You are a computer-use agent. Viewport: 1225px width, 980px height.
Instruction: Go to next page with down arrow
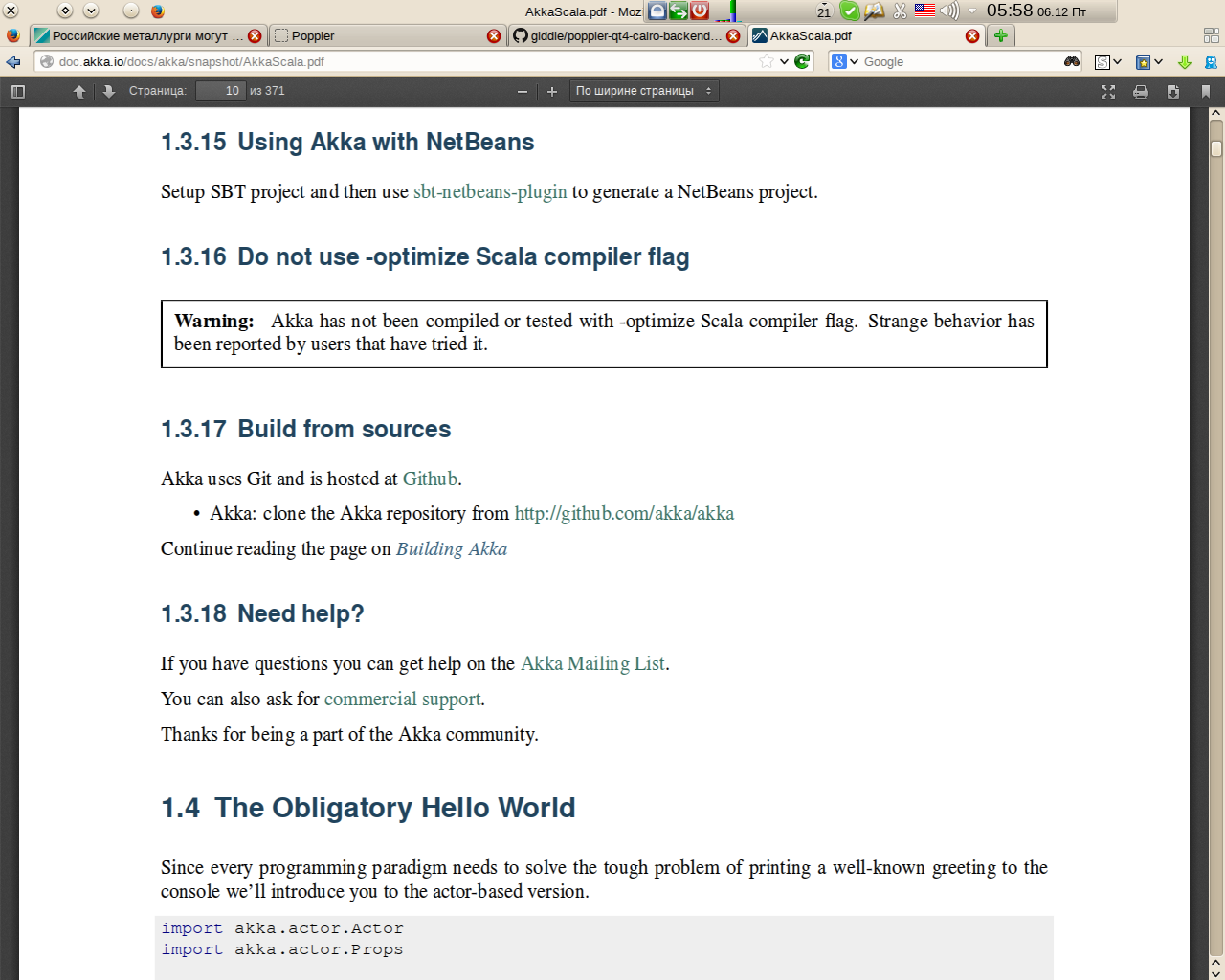(x=108, y=92)
